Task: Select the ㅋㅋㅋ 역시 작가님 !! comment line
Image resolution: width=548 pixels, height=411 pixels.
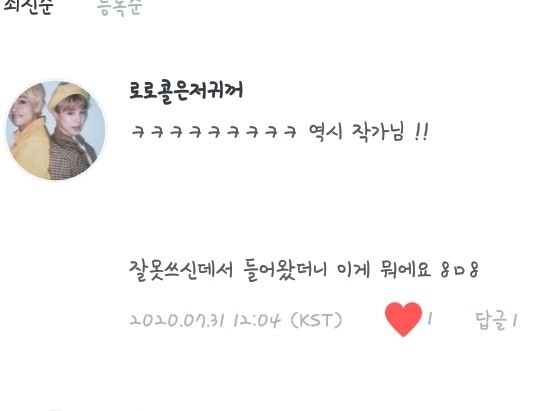Action: [x=280, y=132]
